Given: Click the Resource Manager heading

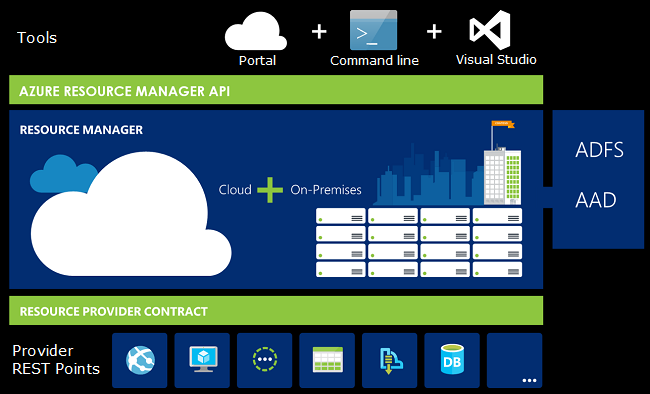Looking at the screenshot, I should click(x=81, y=130).
